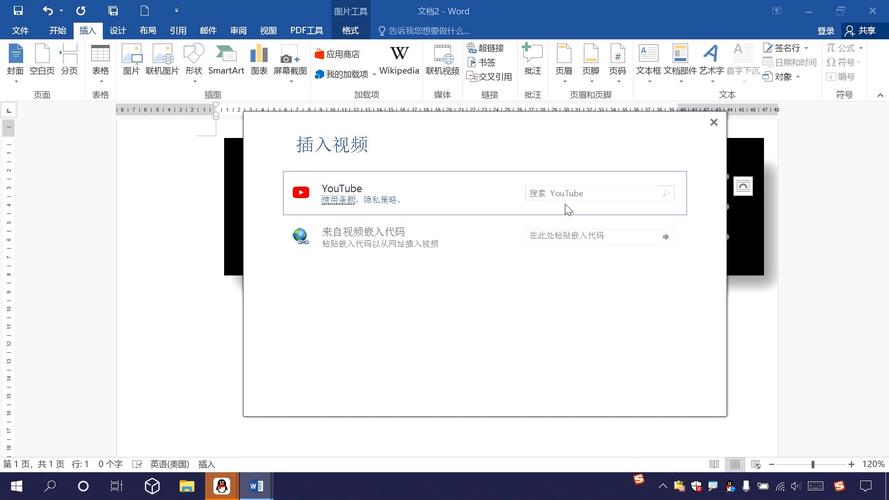Save document with the floppy disk icon

(18, 11)
